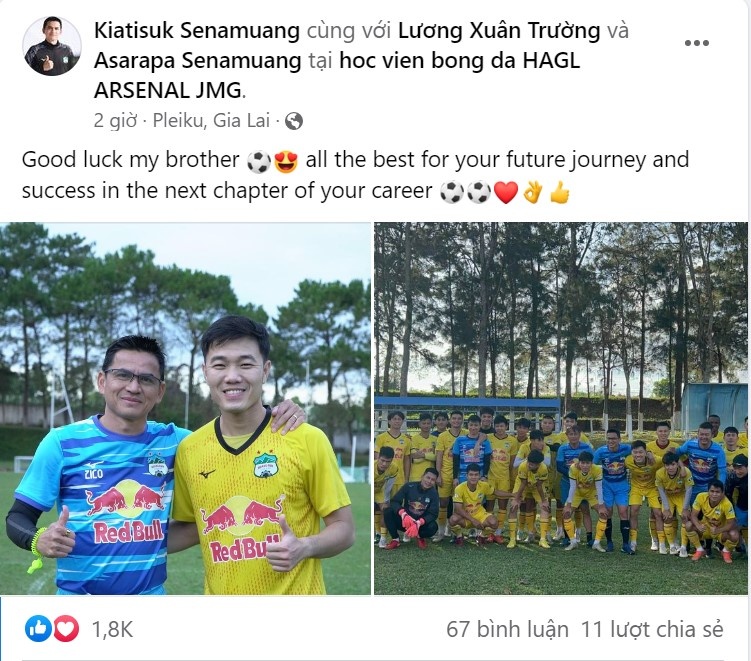Open the hoc vien bong da HAGL ARSENAL JMG location
This screenshot has height=661, width=751.
pyautogui.click(x=337, y=76)
